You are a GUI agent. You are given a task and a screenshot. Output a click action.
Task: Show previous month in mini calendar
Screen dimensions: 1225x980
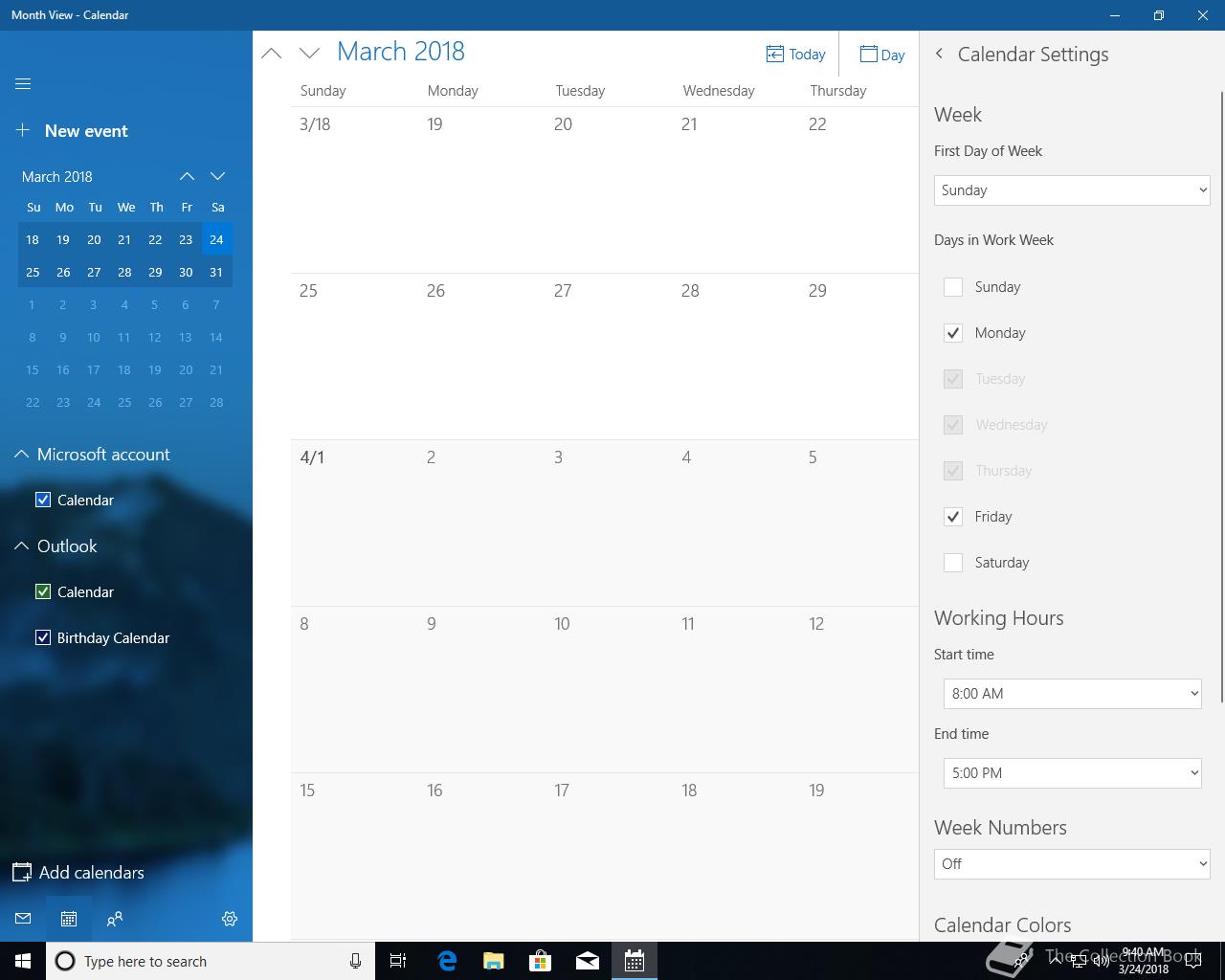[187, 176]
